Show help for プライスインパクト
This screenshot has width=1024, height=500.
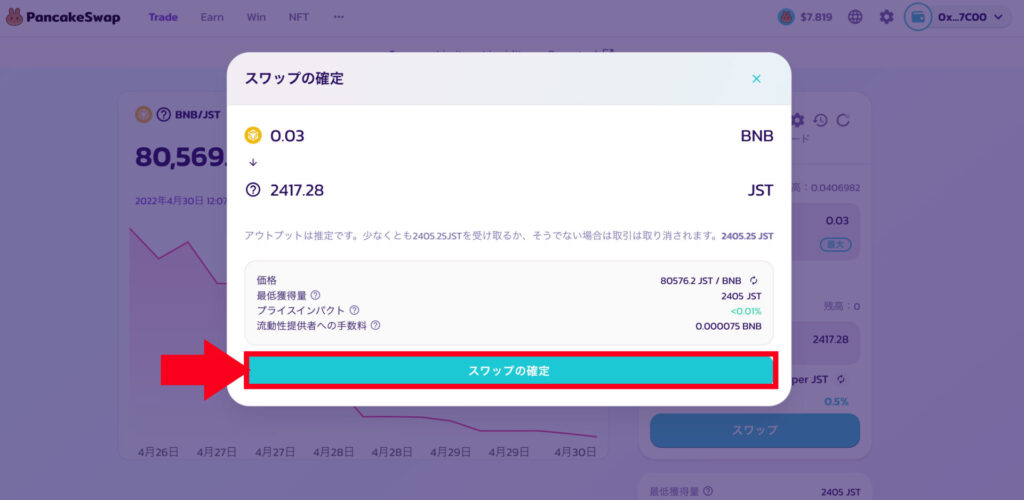355,310
